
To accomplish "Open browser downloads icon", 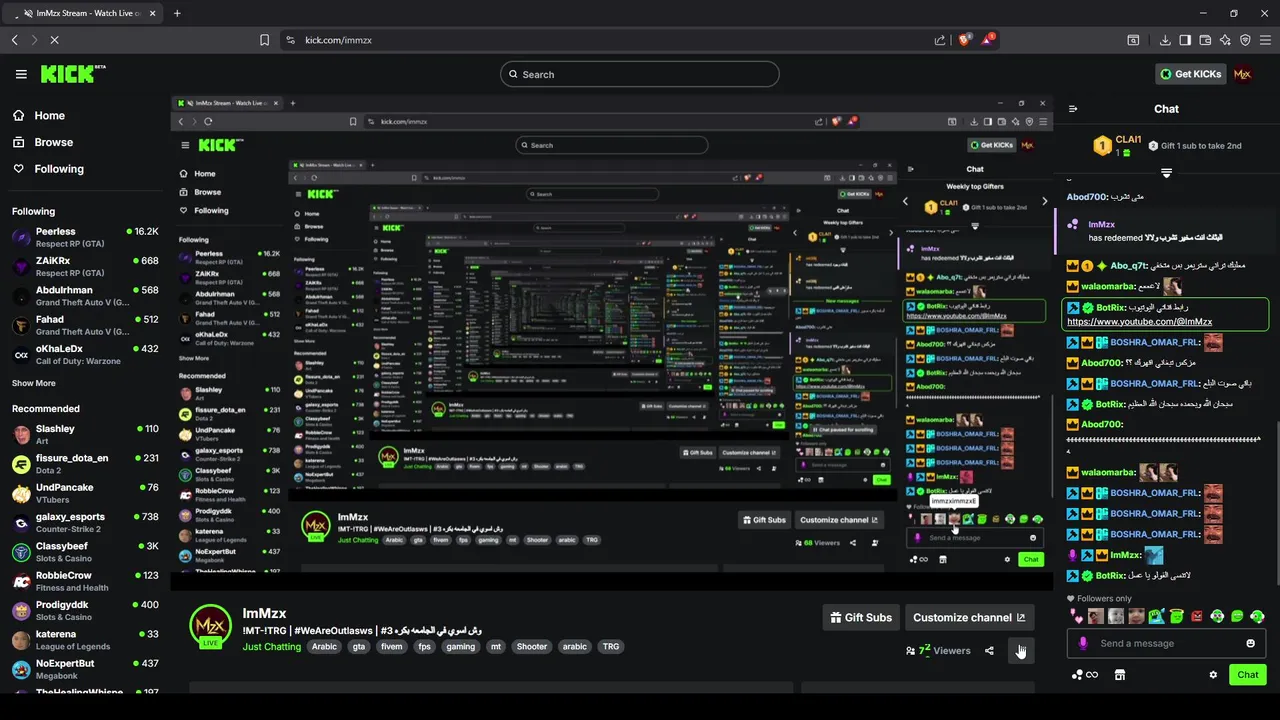I will tap(1165, 40).
